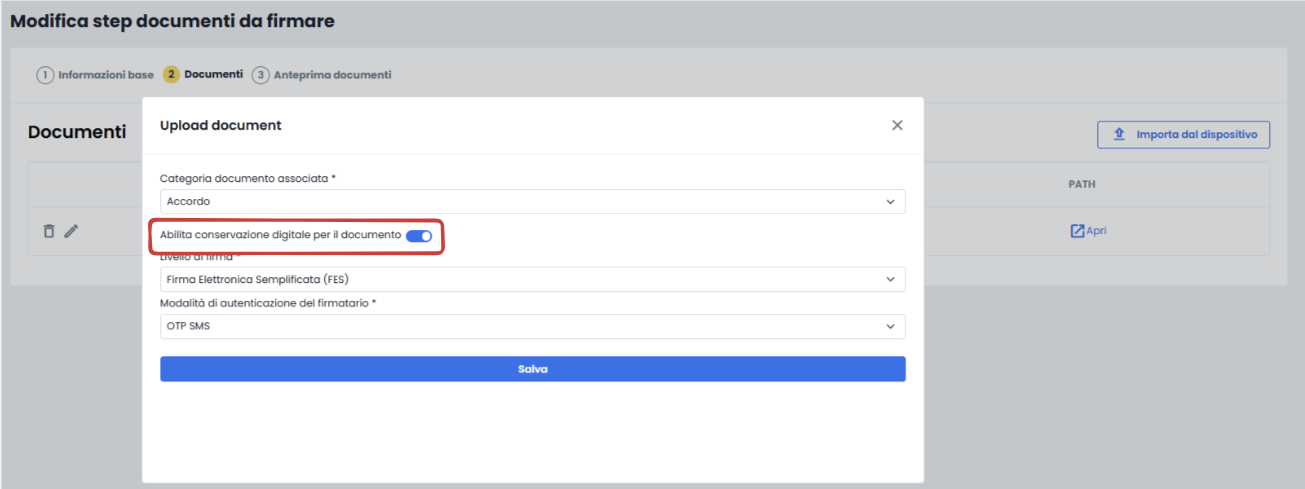Disable digital conservation toggle for the document
1305x489 pixels.
pyautogui.click(x=419, y=235)
